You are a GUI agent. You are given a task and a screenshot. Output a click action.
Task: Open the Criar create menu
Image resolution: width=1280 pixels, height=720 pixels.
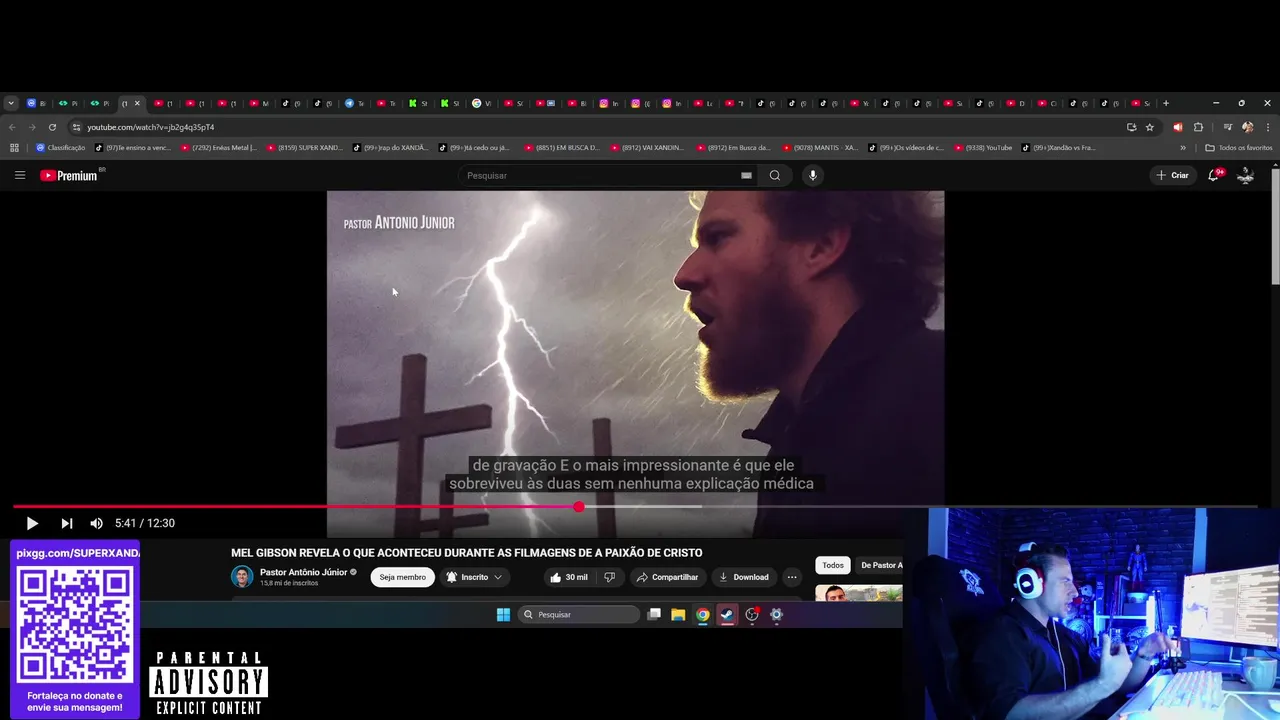pos(1172,175)
